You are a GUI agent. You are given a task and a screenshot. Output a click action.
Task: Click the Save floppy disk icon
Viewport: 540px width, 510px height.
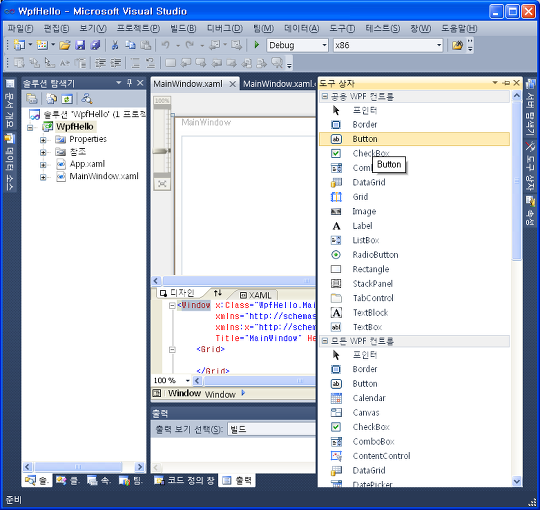pos(80,45)
